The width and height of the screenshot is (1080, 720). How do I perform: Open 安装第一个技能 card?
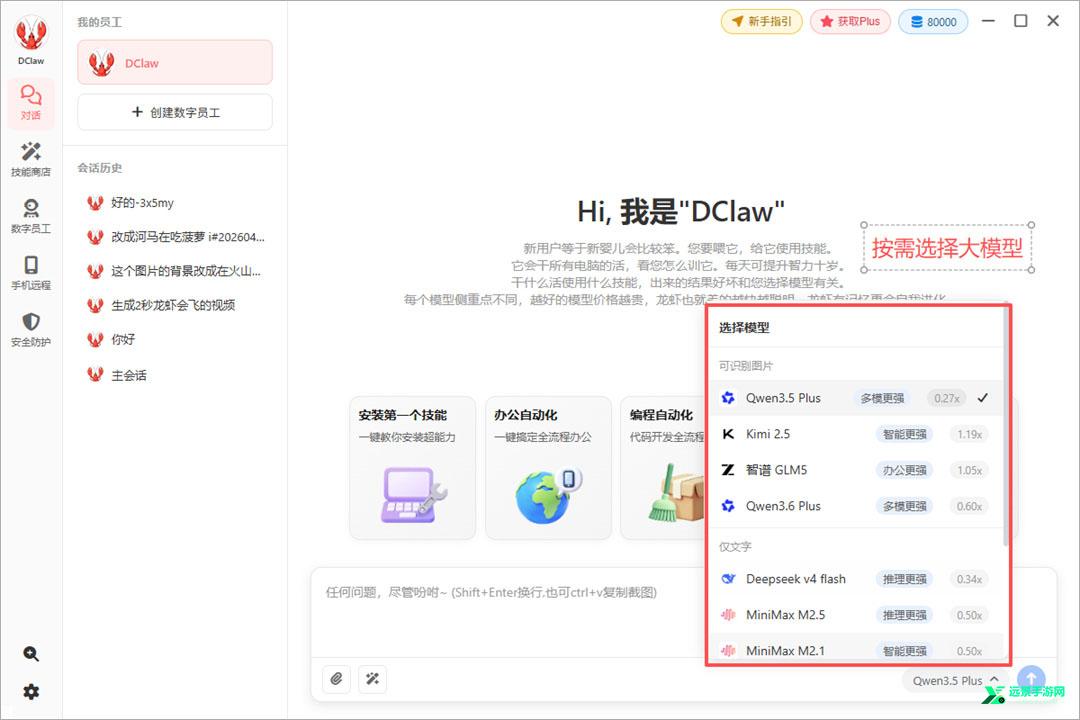pos(412,467)
